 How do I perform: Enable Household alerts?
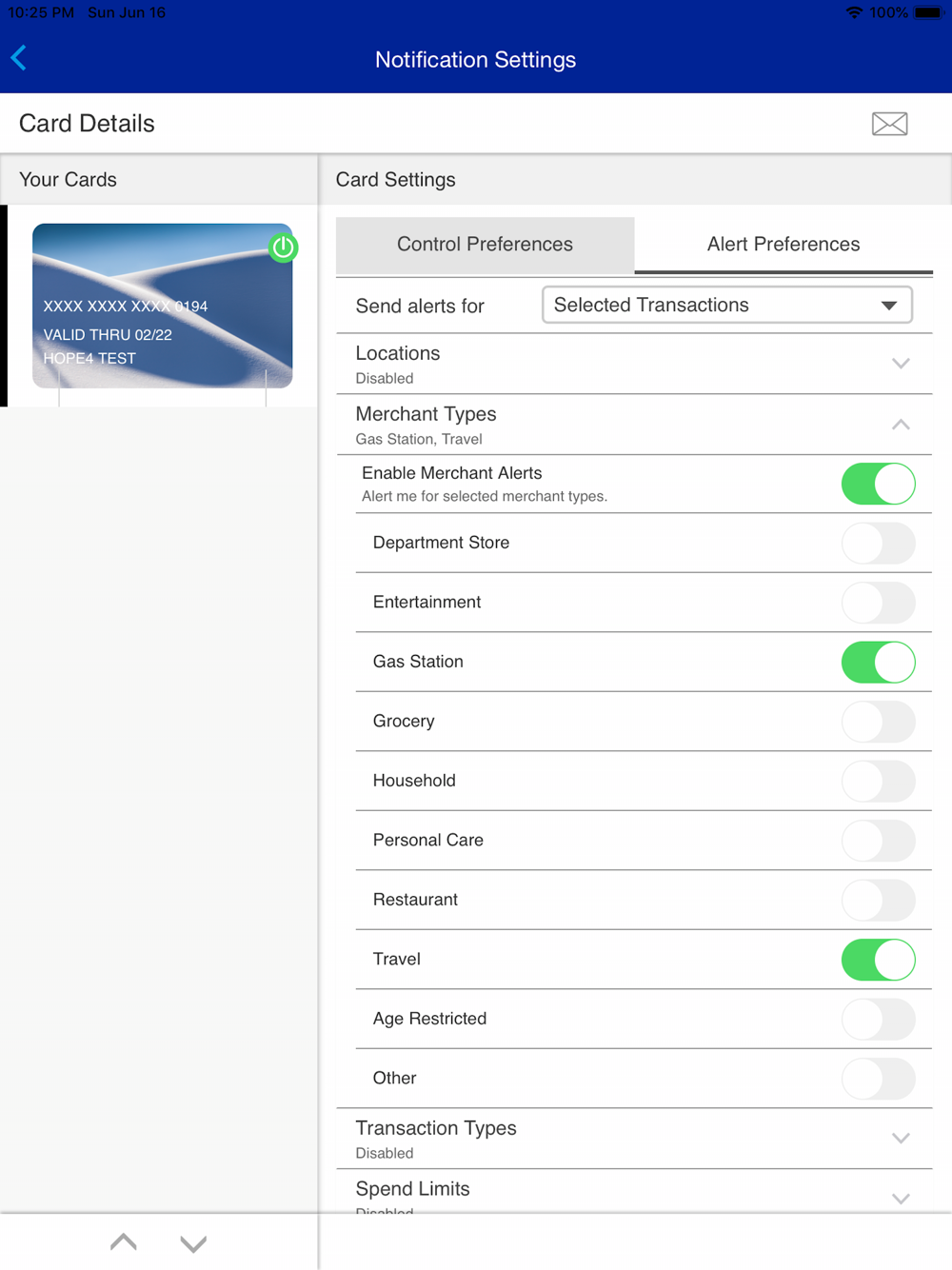point(878,781)
